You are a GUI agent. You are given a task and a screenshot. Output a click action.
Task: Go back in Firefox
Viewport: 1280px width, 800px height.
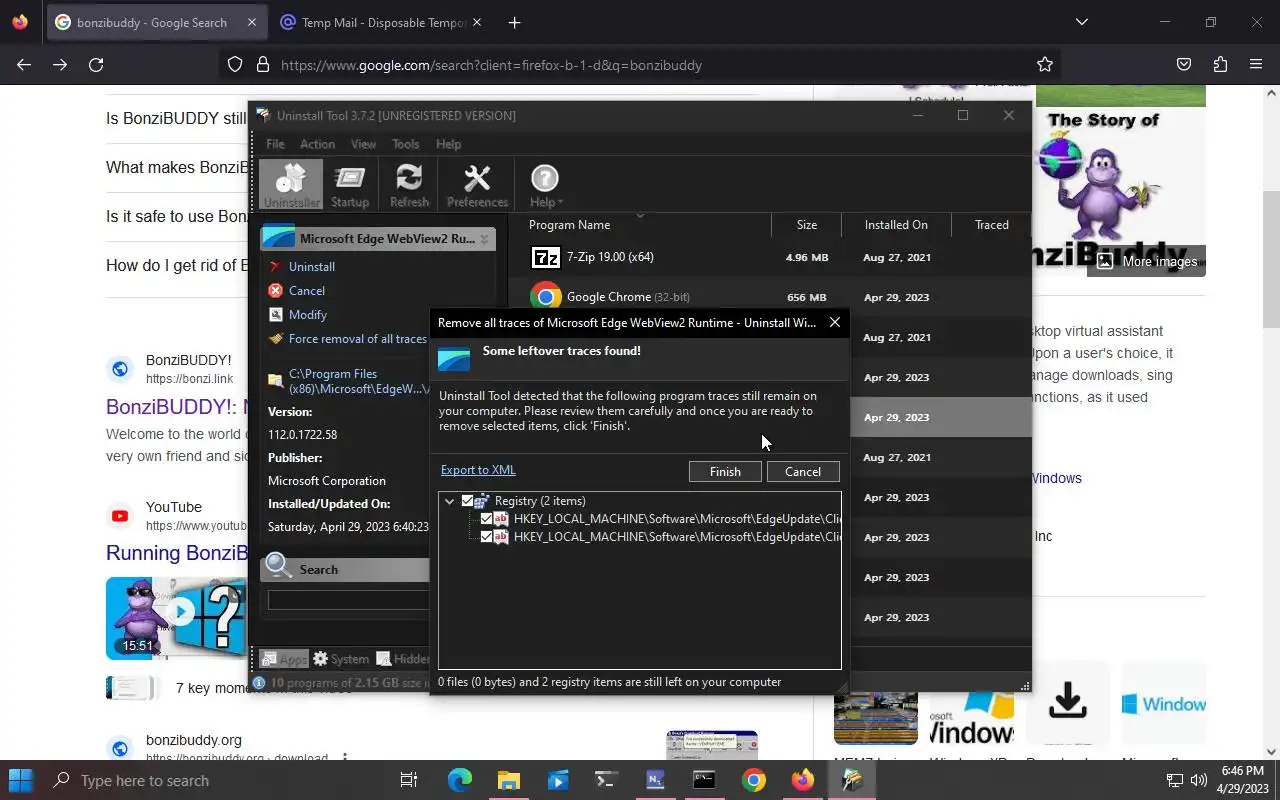24,65
